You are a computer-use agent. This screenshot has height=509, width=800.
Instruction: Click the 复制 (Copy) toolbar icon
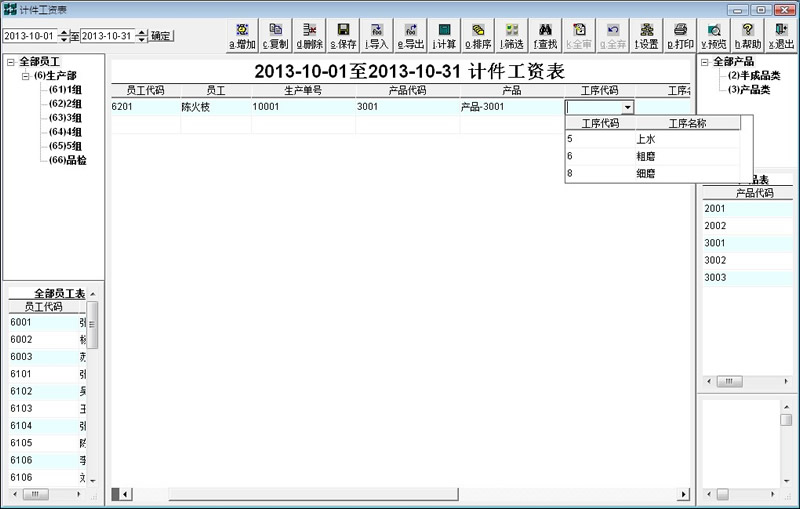point(275,36)
